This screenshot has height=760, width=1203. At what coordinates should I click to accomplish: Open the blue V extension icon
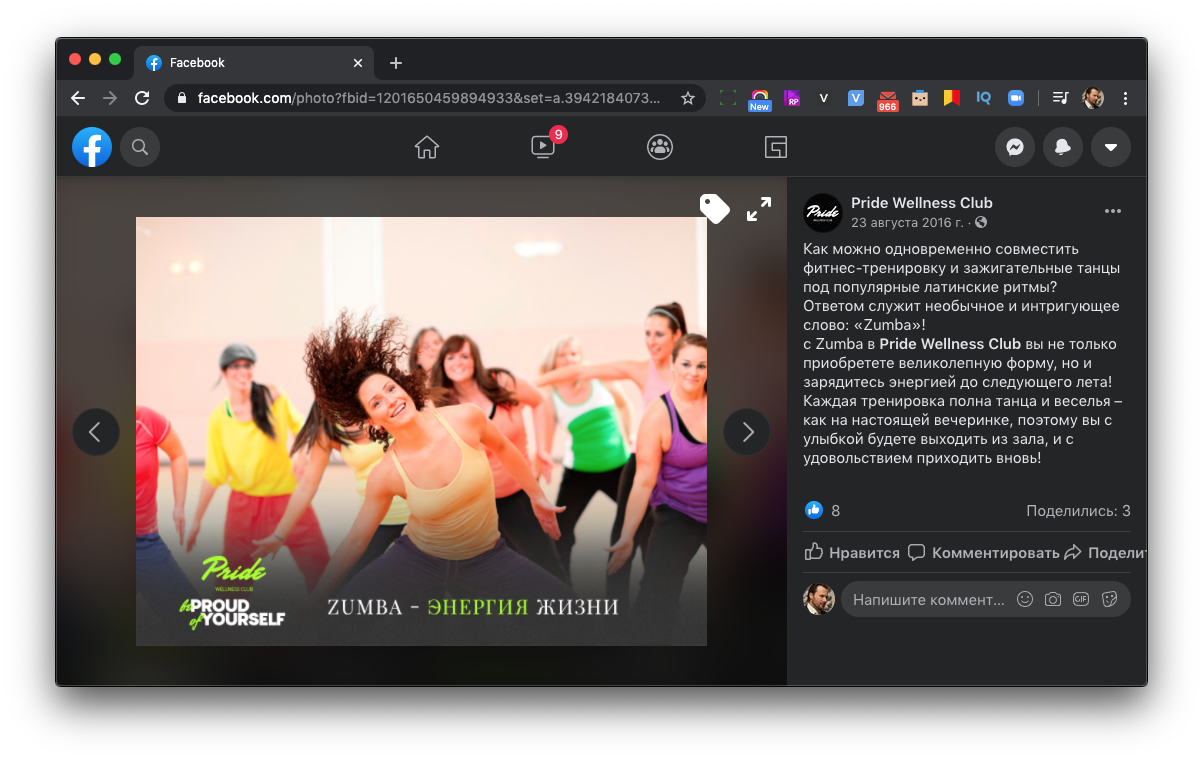[x=856, y=98]
